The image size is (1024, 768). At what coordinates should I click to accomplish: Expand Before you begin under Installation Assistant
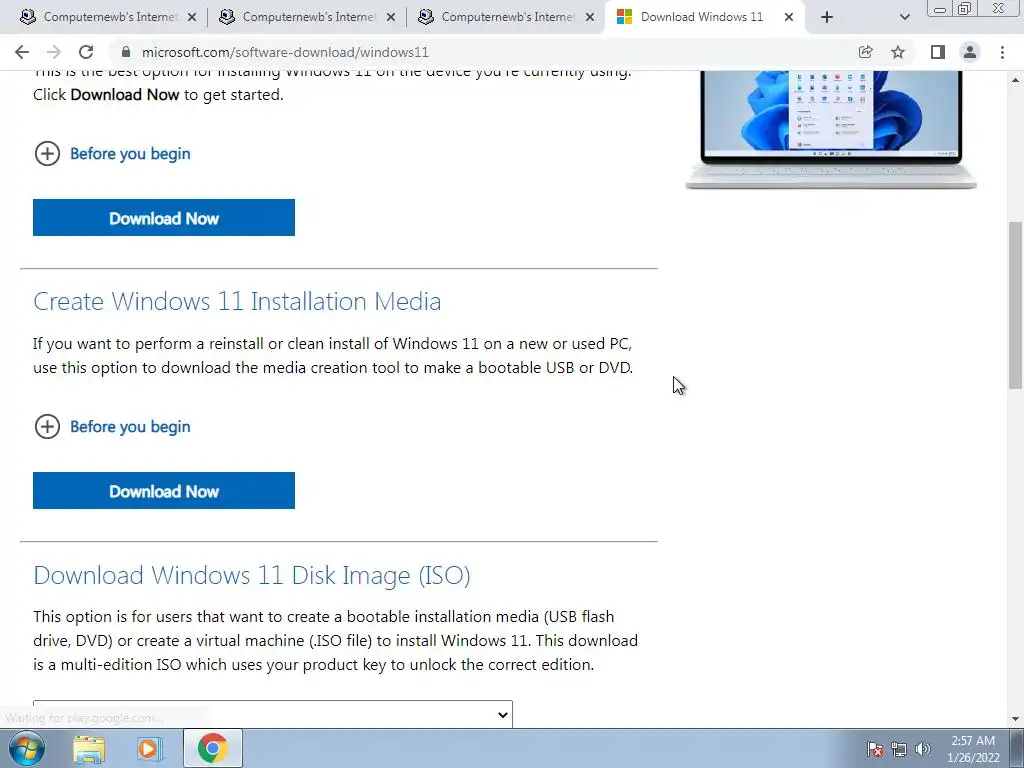click(x=112, y=153)
